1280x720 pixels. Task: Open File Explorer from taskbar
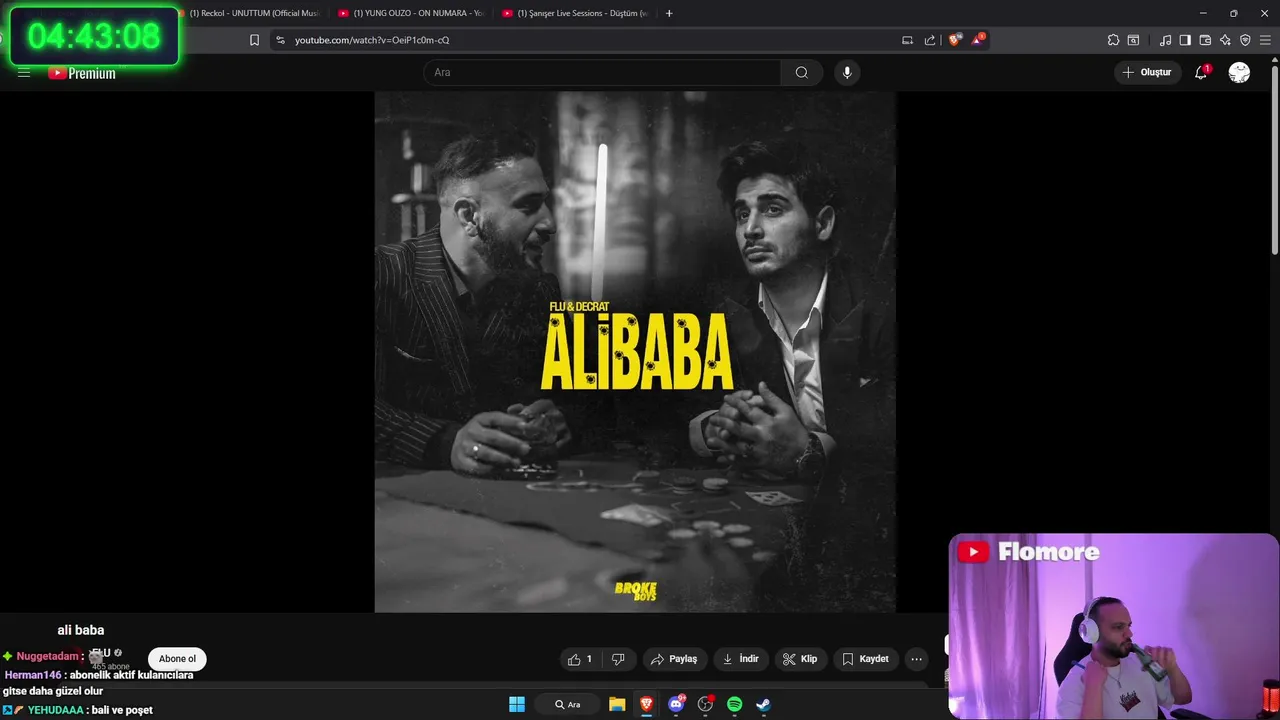click(617, 704)
